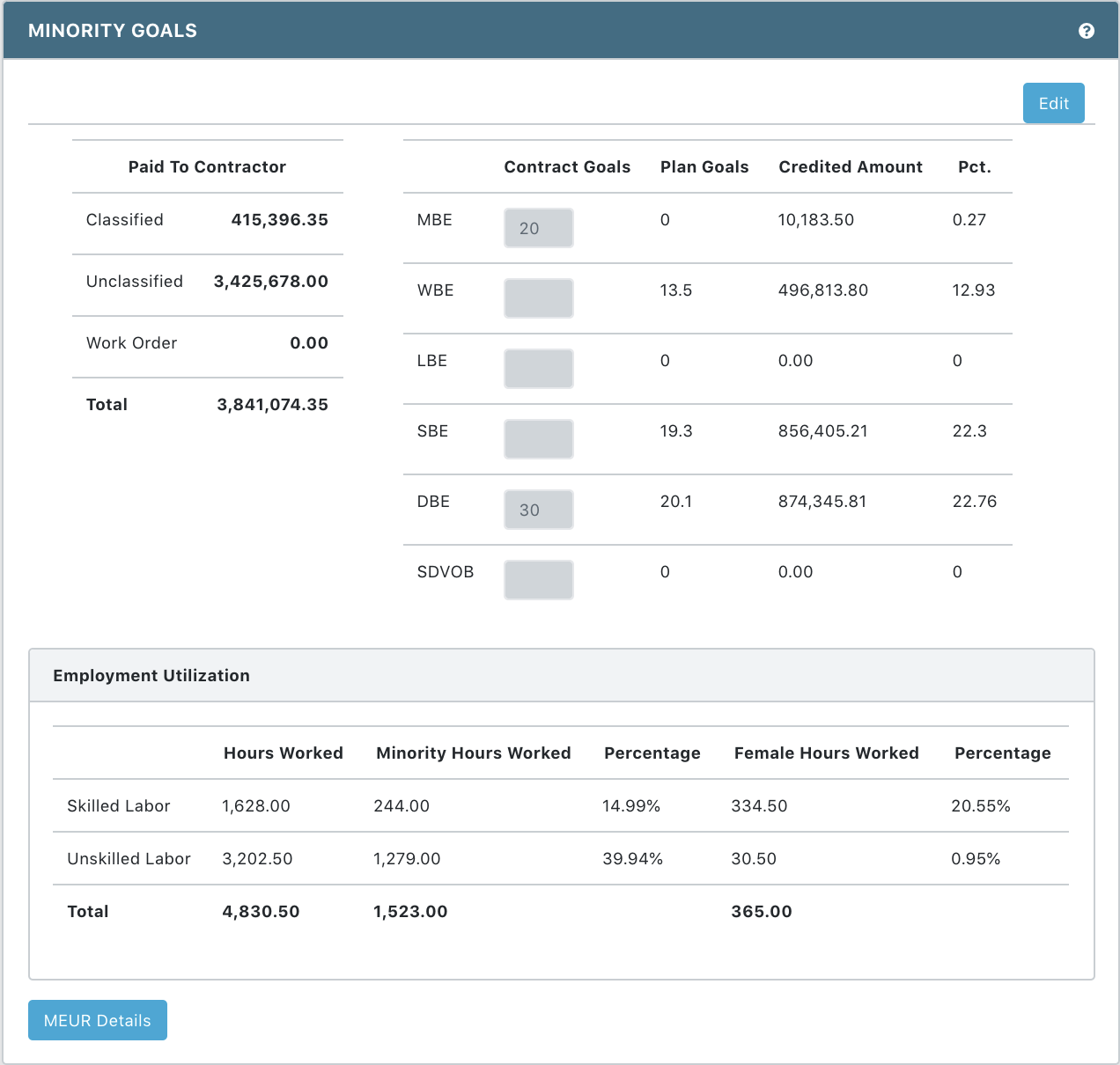Click the Minority Goals panel title

[x=113, y=31]
